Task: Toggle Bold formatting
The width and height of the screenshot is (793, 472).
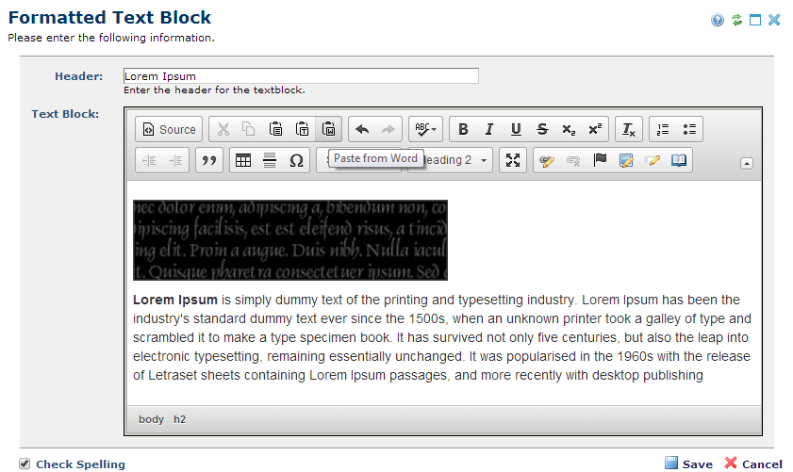Action: 463,129
